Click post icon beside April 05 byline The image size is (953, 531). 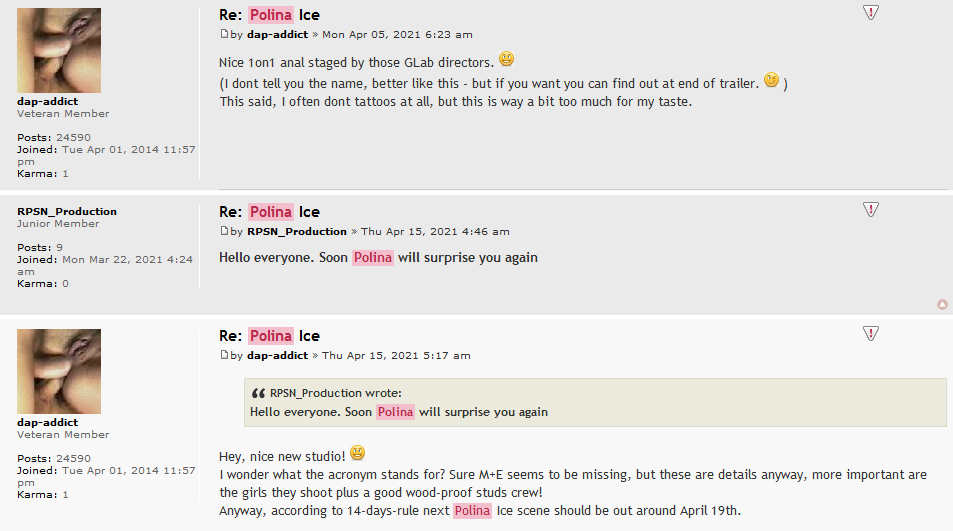225,34
